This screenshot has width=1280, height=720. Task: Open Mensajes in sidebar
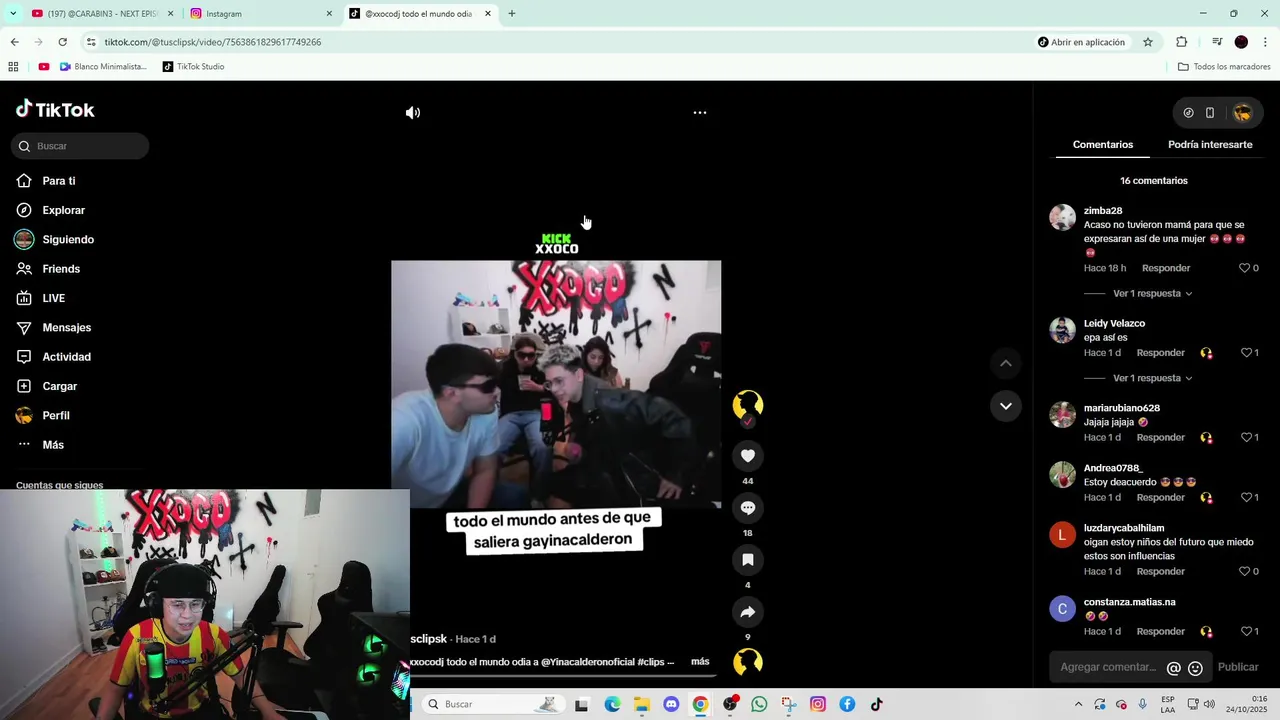coord(66,328)
